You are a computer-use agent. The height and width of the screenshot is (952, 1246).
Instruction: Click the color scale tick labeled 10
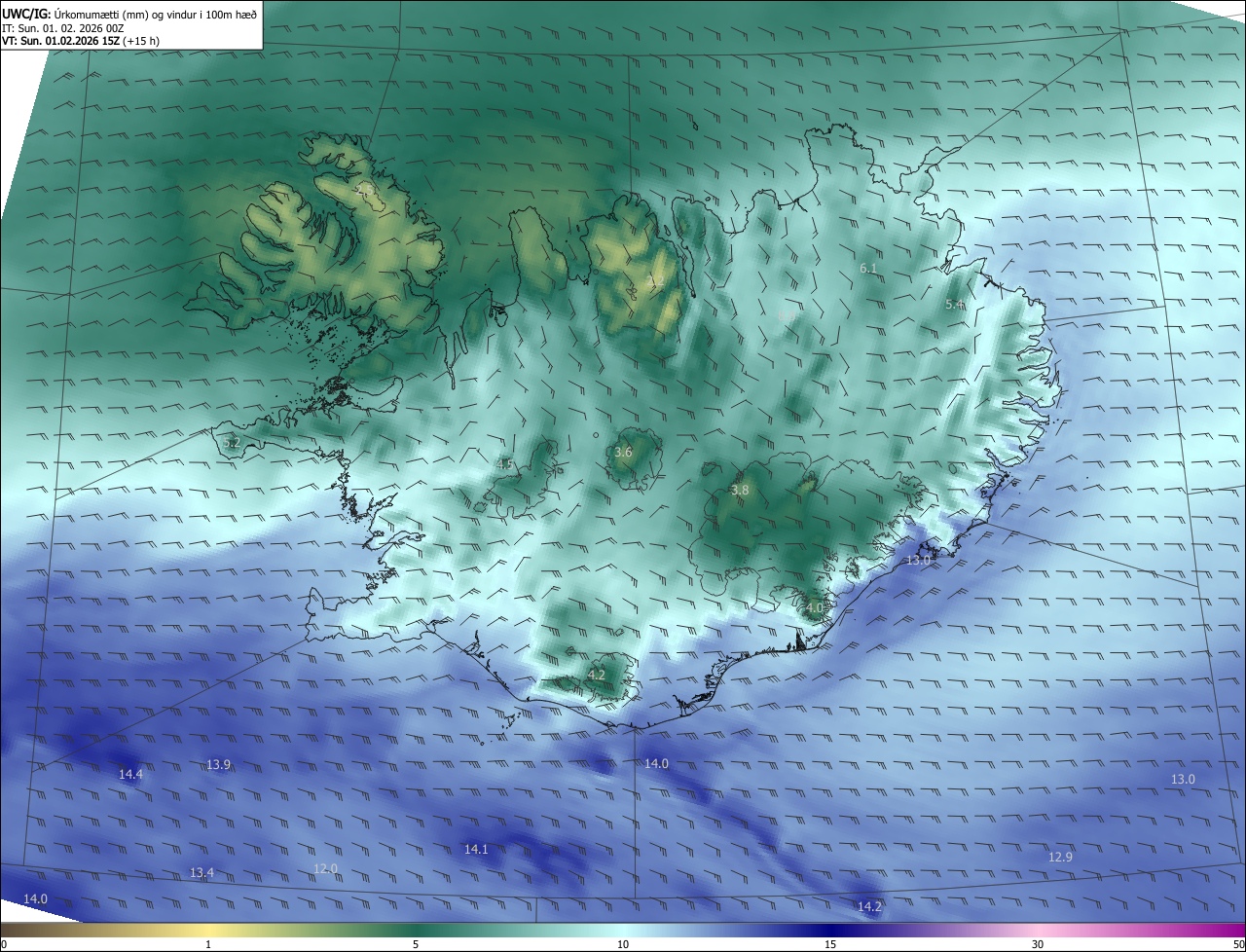coord(623,944)
